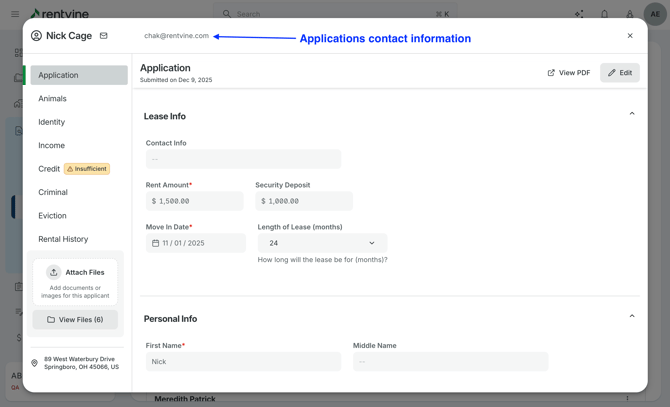Collapse the Personal Info section

(632, 316)
